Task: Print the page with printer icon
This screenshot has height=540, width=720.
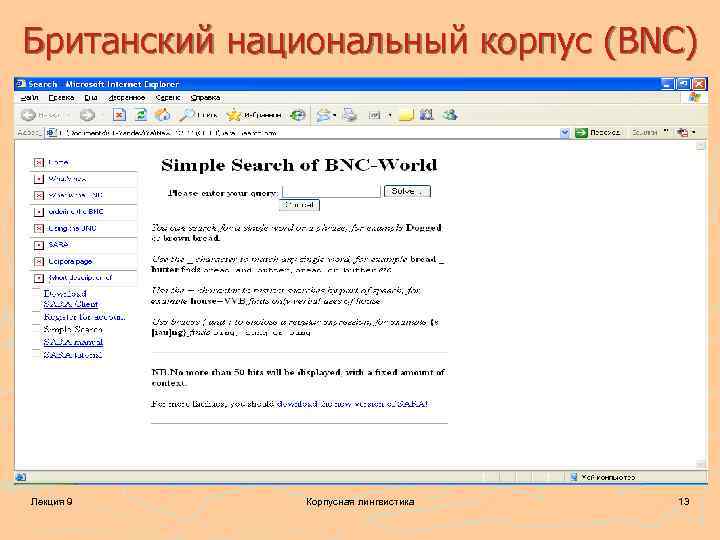Action: coord(350,115)
